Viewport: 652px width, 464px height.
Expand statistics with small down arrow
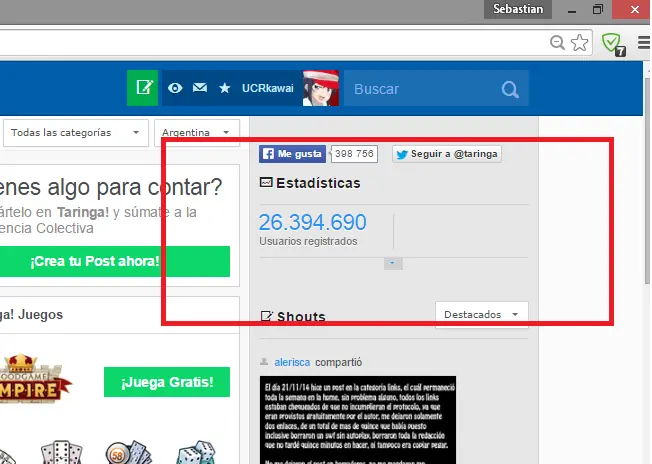point(393,263)
